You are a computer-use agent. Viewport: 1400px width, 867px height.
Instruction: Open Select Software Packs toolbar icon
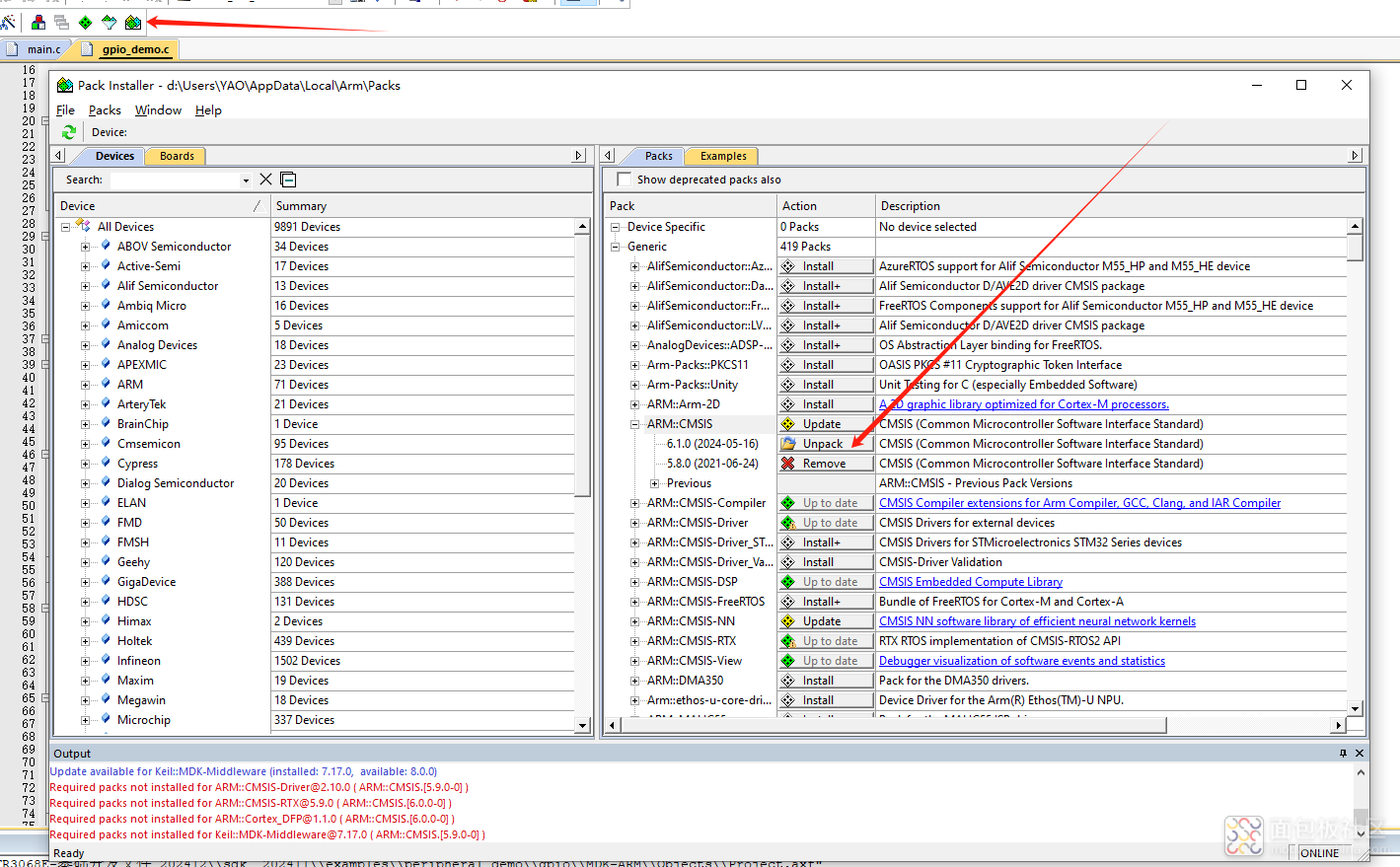(110, 23)
